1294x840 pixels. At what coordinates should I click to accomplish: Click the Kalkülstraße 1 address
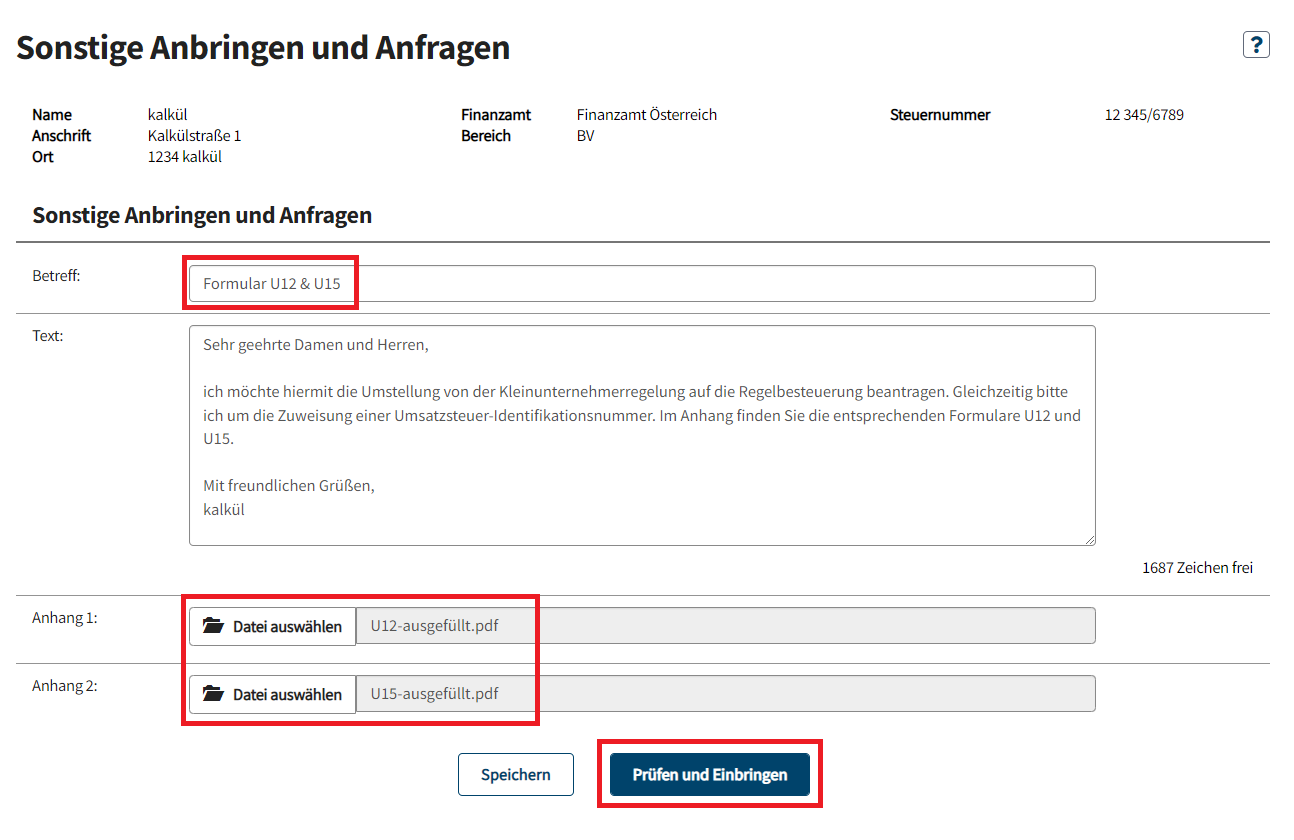coord(194,136)
